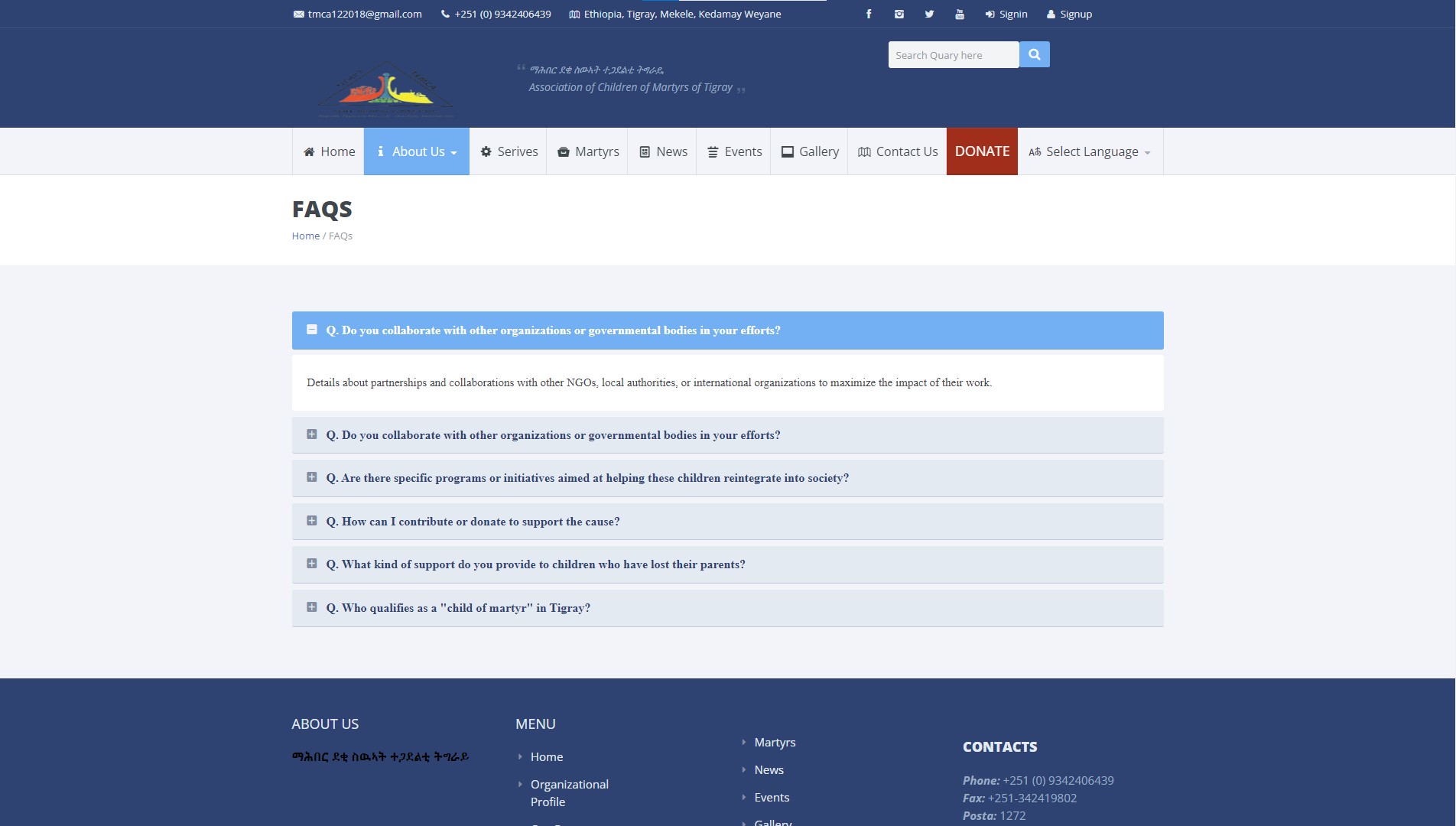Click the red DONATE button

pyautogui.click(x=982, y=151)
